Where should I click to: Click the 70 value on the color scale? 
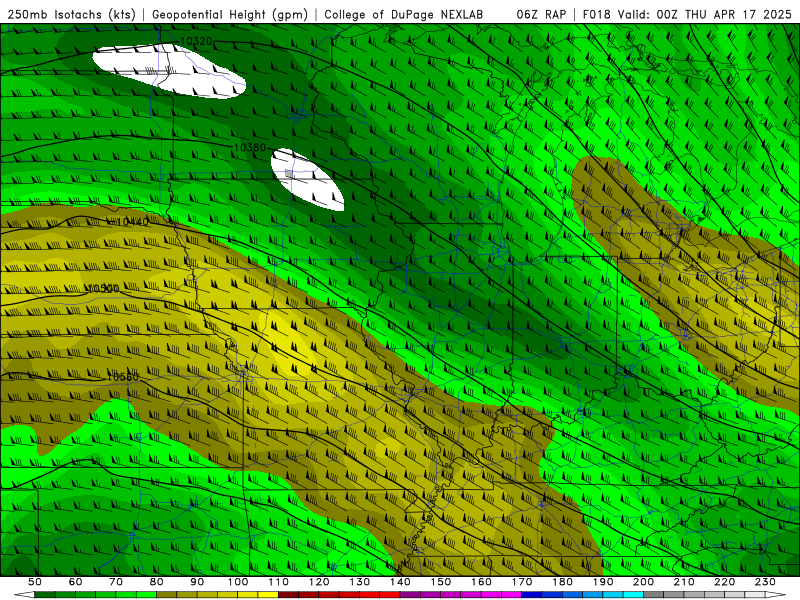(116, 582)
